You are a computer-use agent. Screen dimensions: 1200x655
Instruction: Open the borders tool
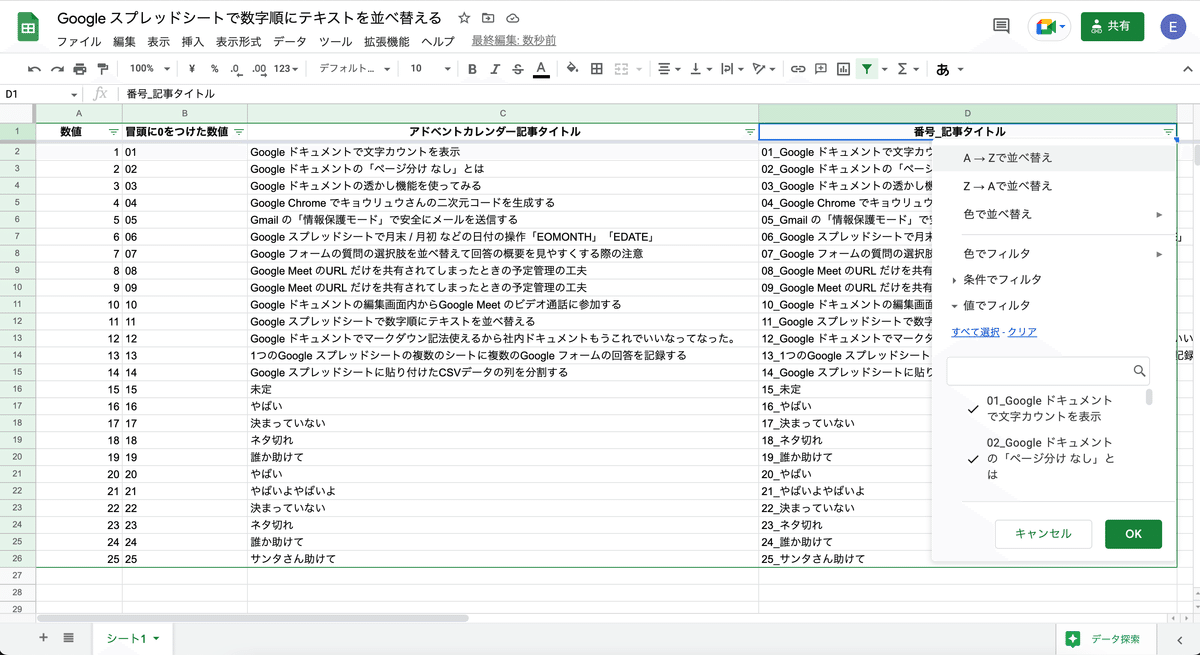(597, 69)
